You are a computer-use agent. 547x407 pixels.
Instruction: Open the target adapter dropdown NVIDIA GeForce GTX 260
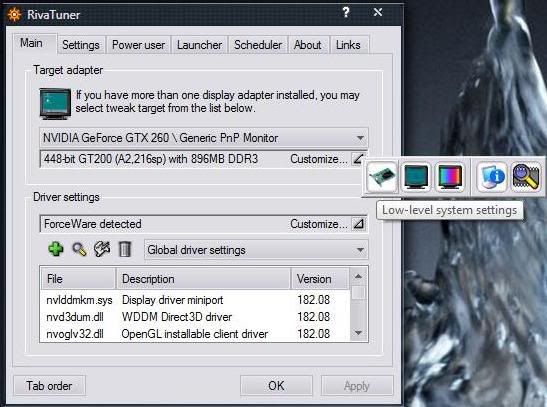tap(204, 138)
